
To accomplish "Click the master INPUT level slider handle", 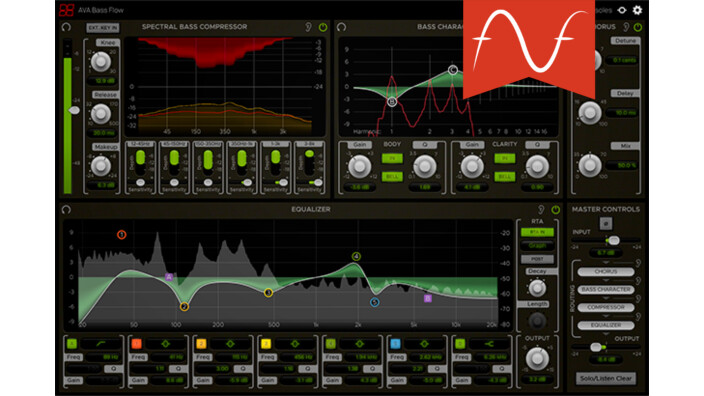I will [613, 241].
